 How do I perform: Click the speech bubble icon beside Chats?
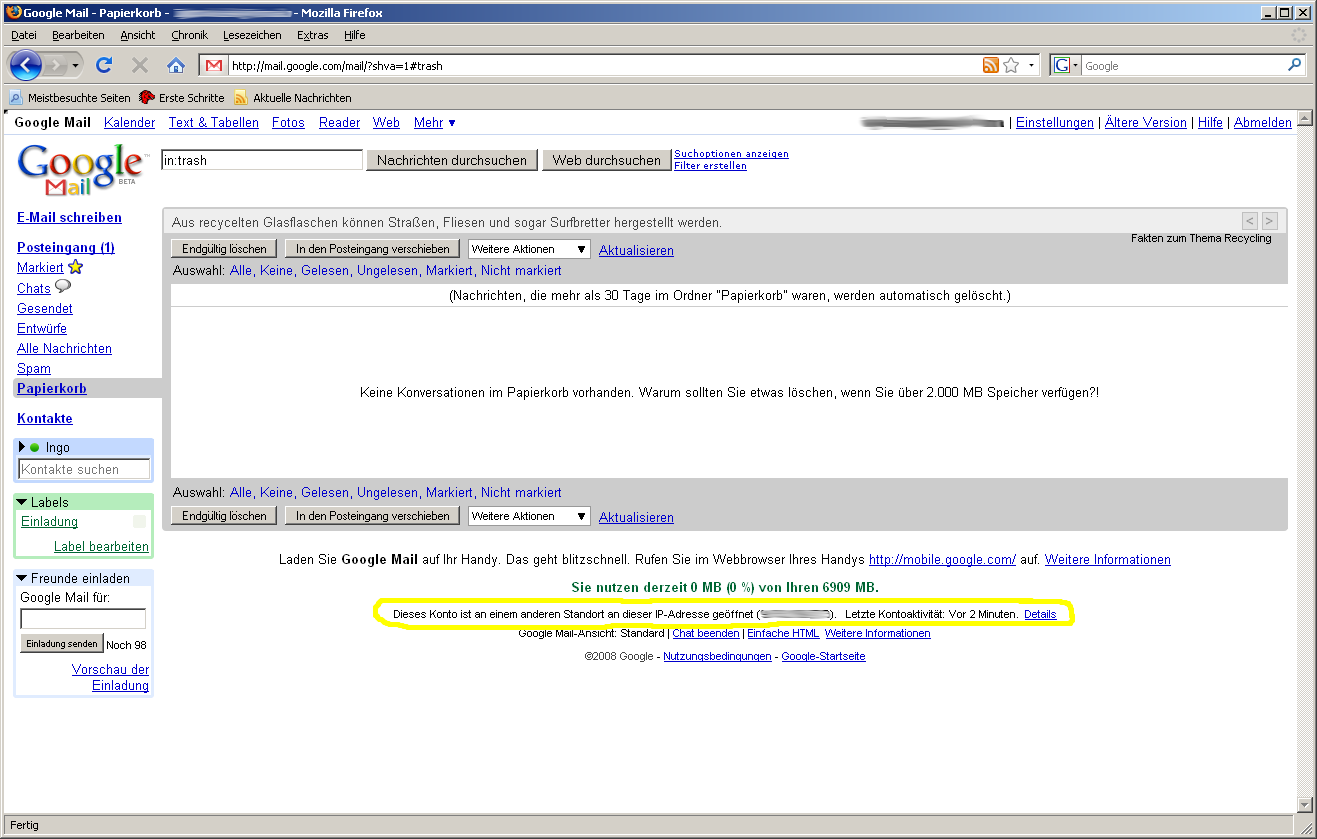click(63, 287)
